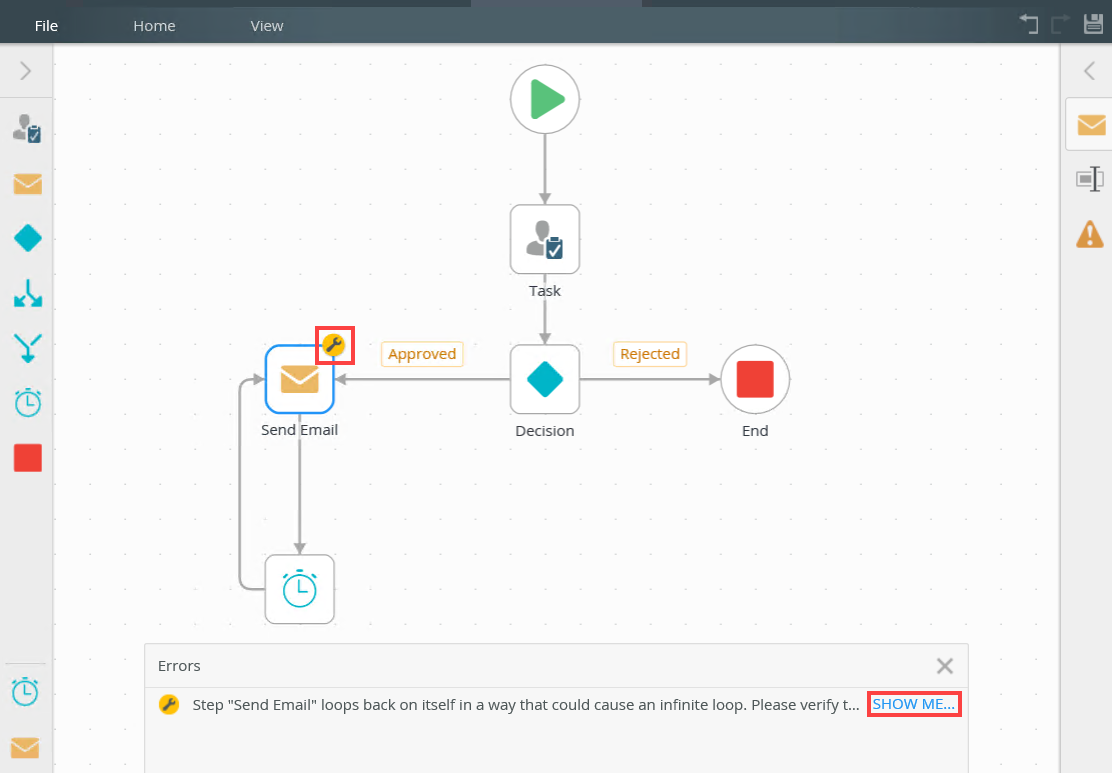Switch to the Home tab
Screen dimensions: 1112x773
pos(154,26)
